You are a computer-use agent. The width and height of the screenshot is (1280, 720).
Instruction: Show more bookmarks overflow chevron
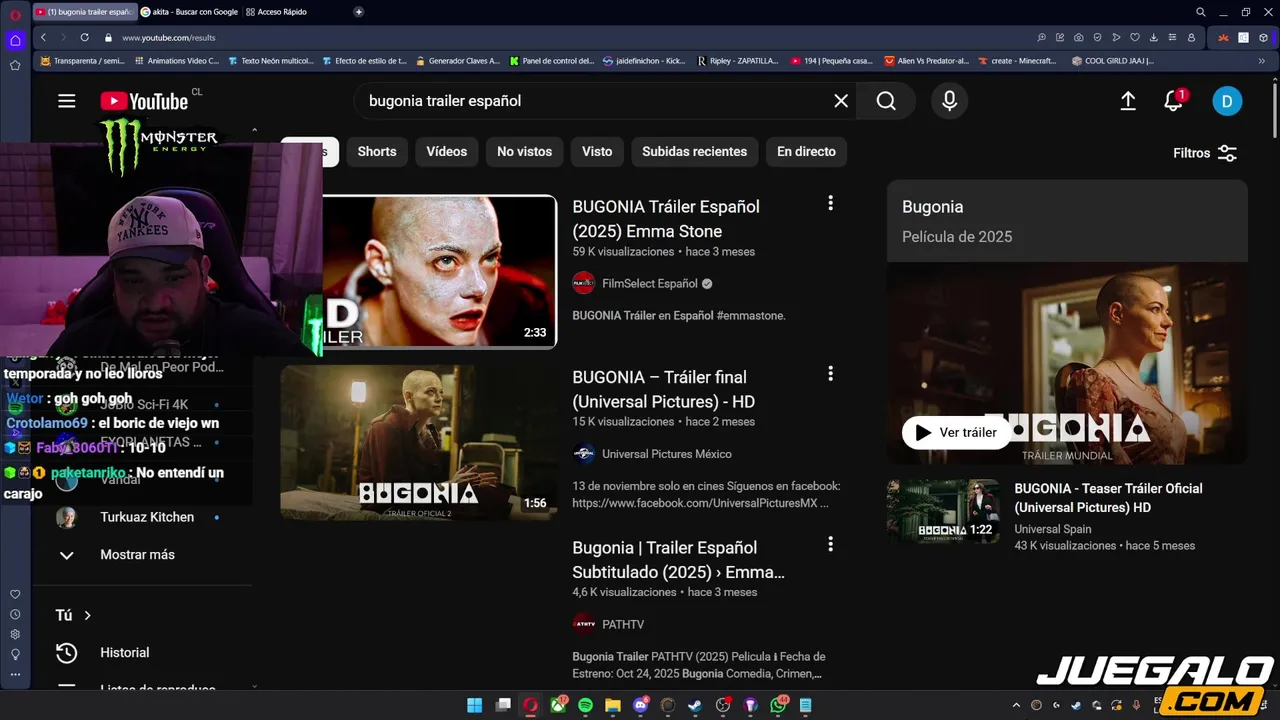1262,61
